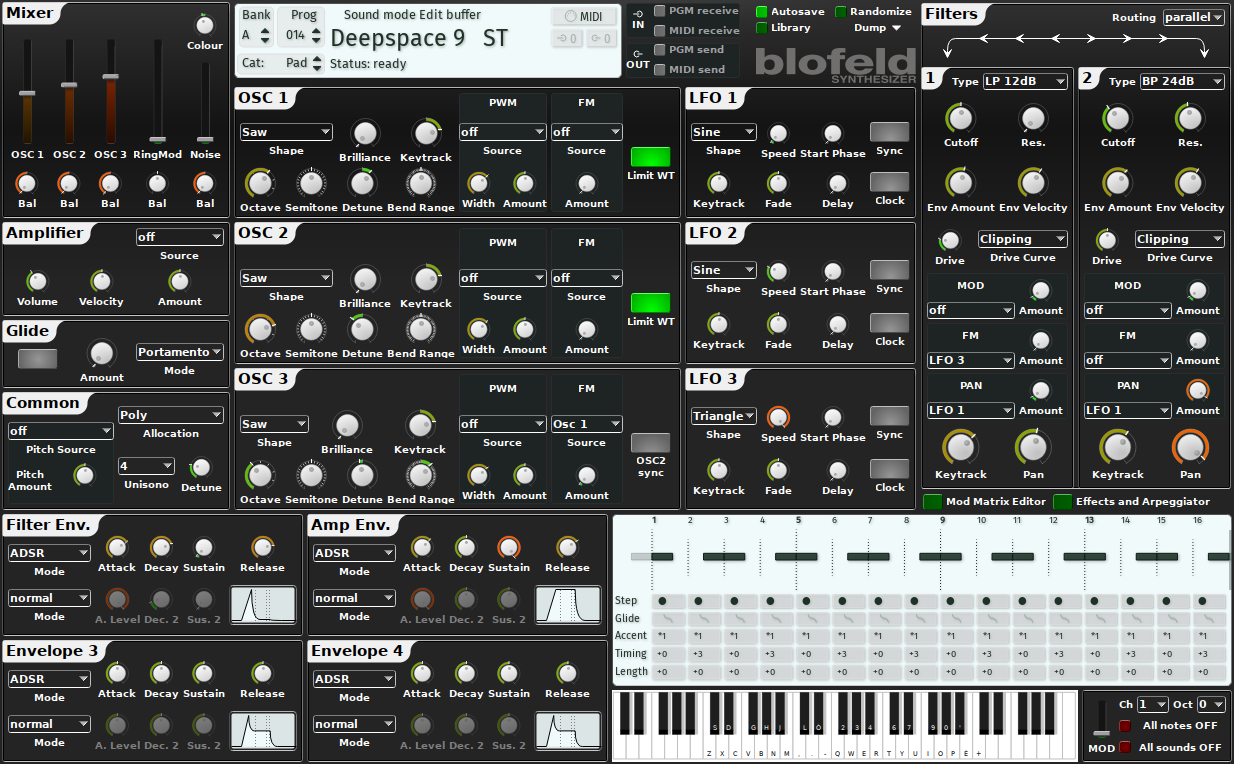The image size is (1234, 764).
Task: Click the Filter 1 Cutoff knob
Action: pyautogui.click(x=960, y=118)
